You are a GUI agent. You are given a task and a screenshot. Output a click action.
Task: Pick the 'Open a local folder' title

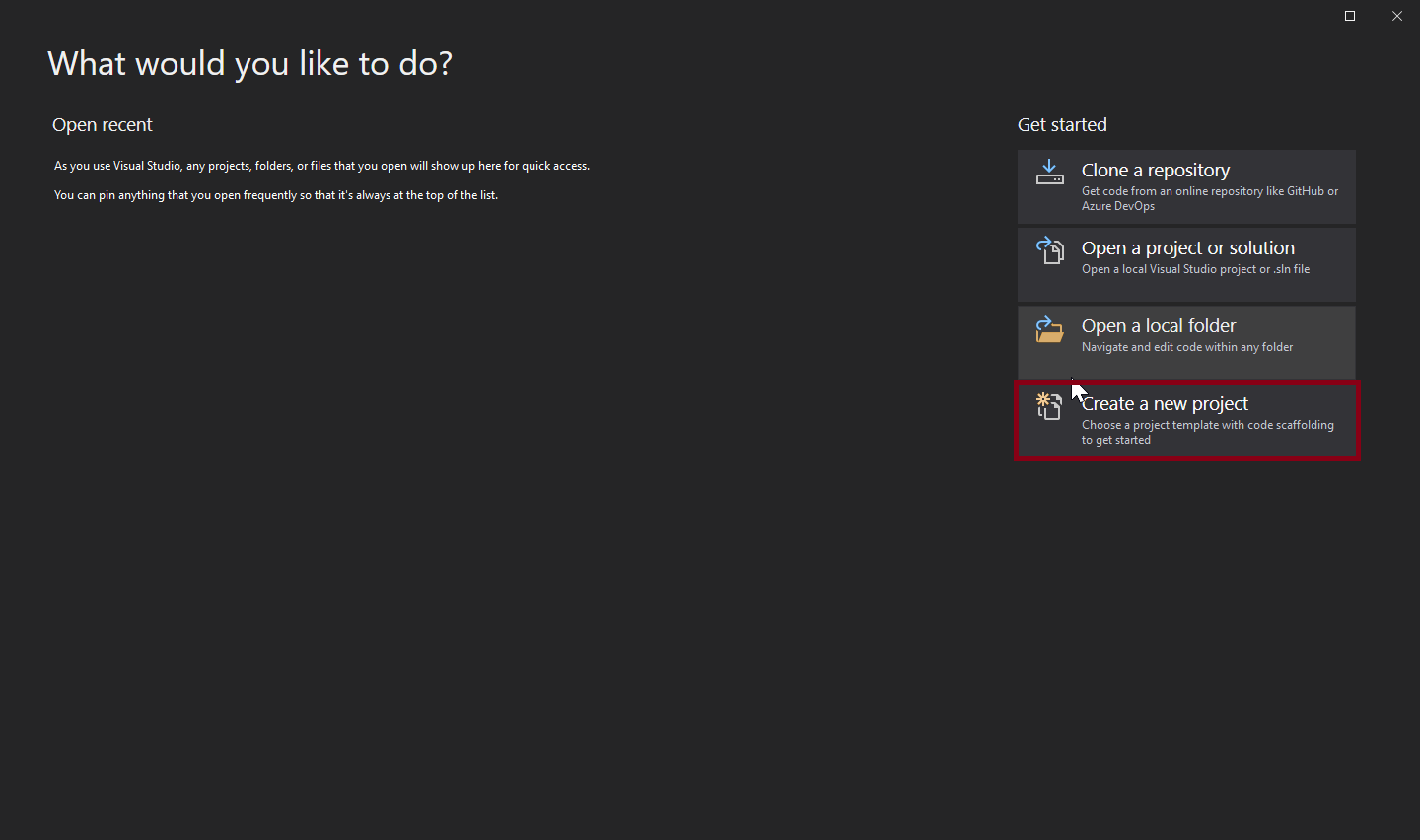(x=1158, y=326)
